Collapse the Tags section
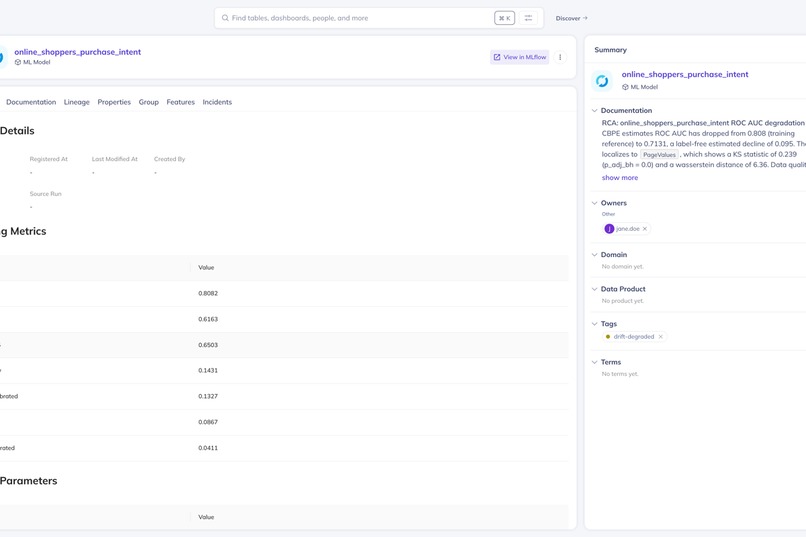Screen dimensions: 806x537 (594, 324)
